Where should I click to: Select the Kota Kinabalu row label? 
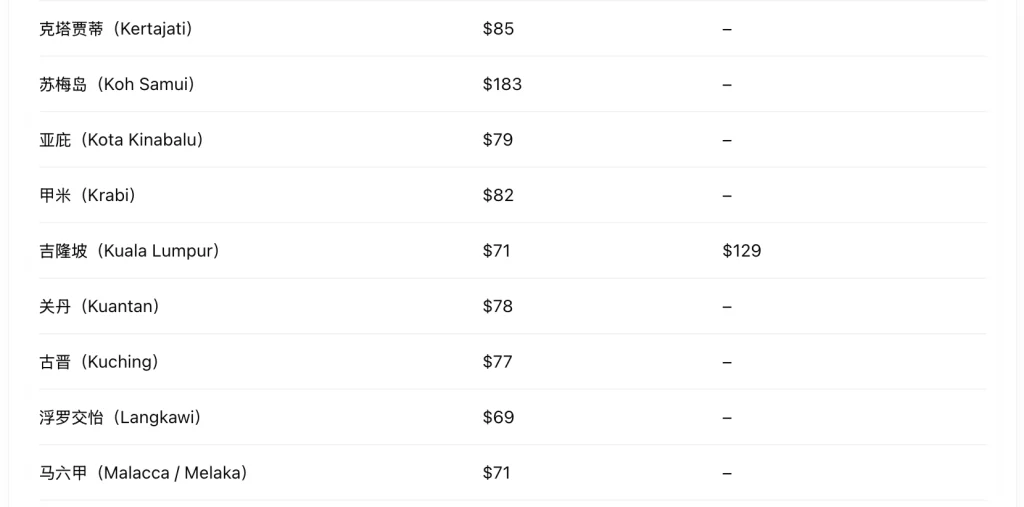(121, 140)
